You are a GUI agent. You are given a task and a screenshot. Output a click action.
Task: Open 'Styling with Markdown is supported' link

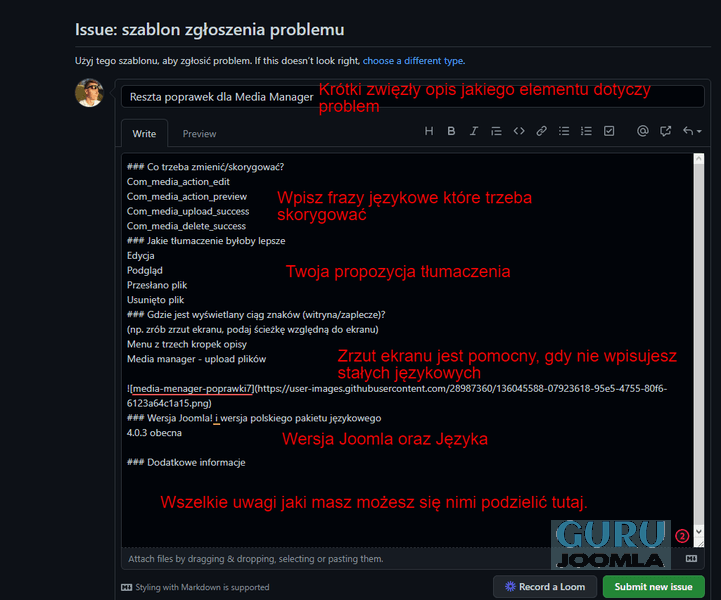(195, 587)
